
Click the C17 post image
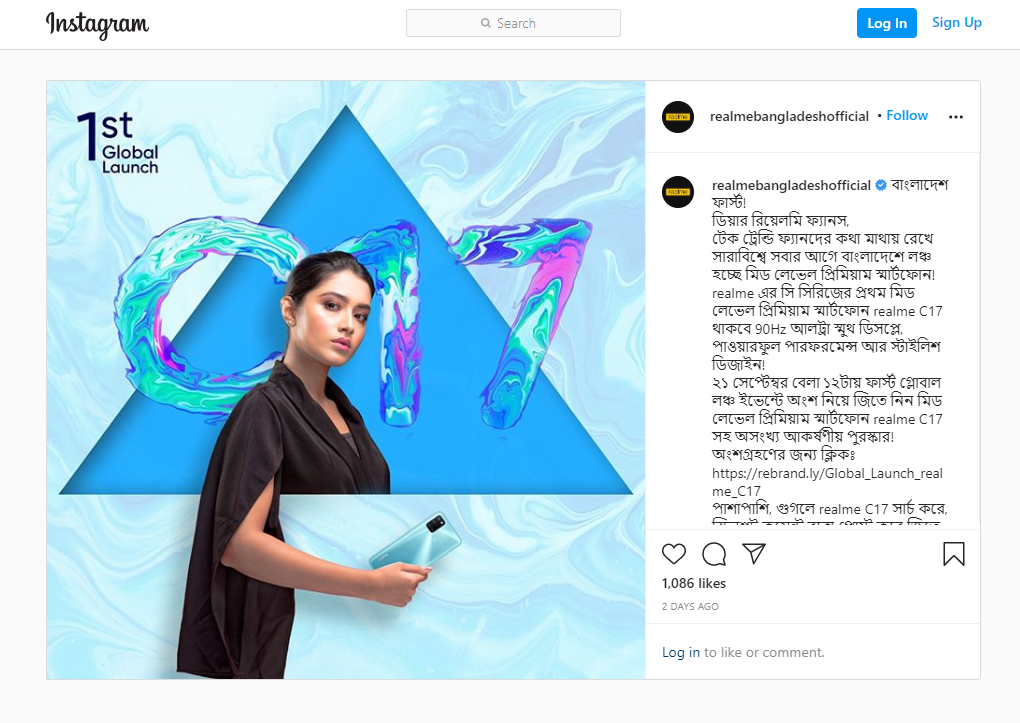click(x=346, y=380)
